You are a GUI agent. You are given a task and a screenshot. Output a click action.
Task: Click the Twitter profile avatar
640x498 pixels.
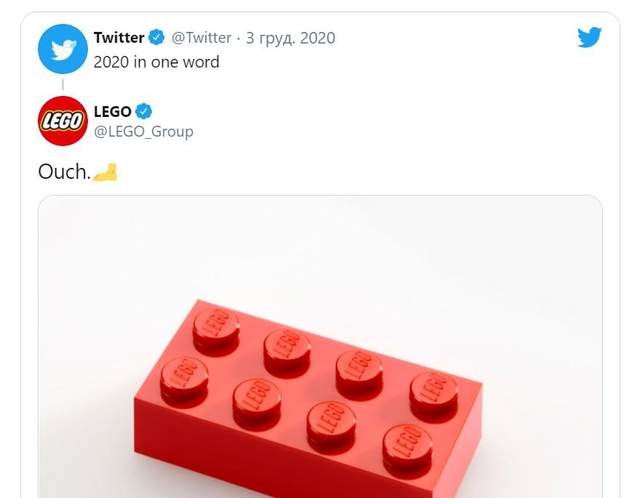tap(62, 50)
